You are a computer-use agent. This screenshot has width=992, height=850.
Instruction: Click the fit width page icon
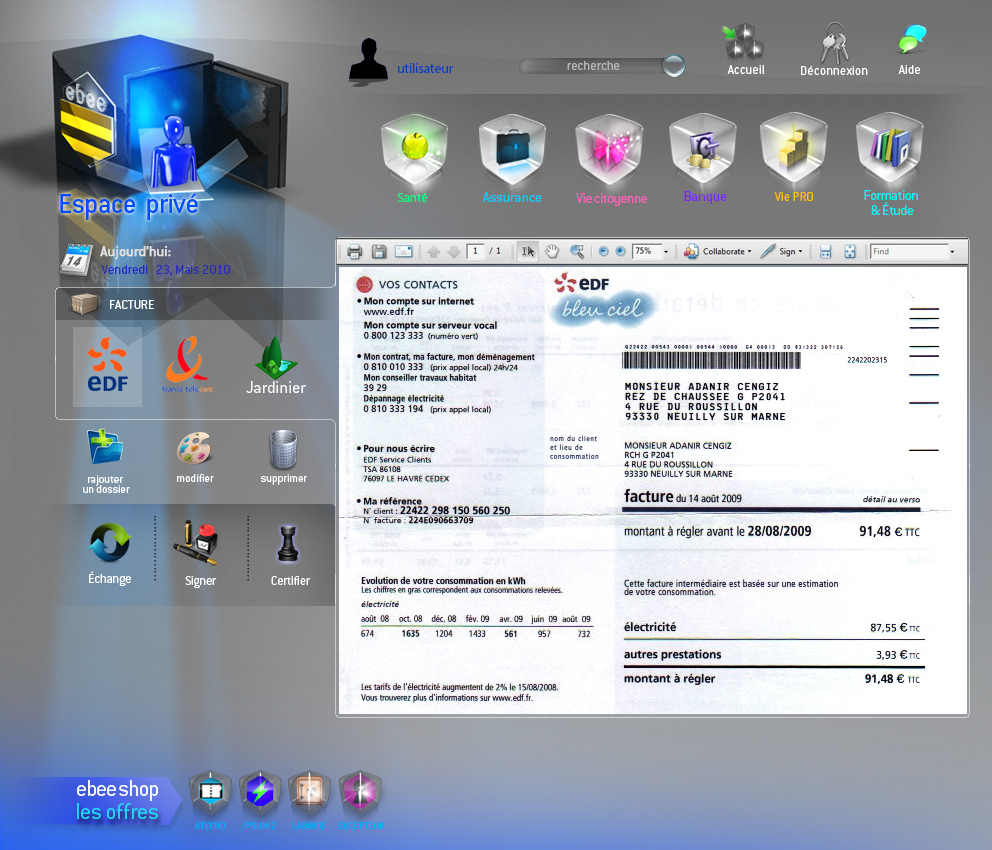(826, 252)
